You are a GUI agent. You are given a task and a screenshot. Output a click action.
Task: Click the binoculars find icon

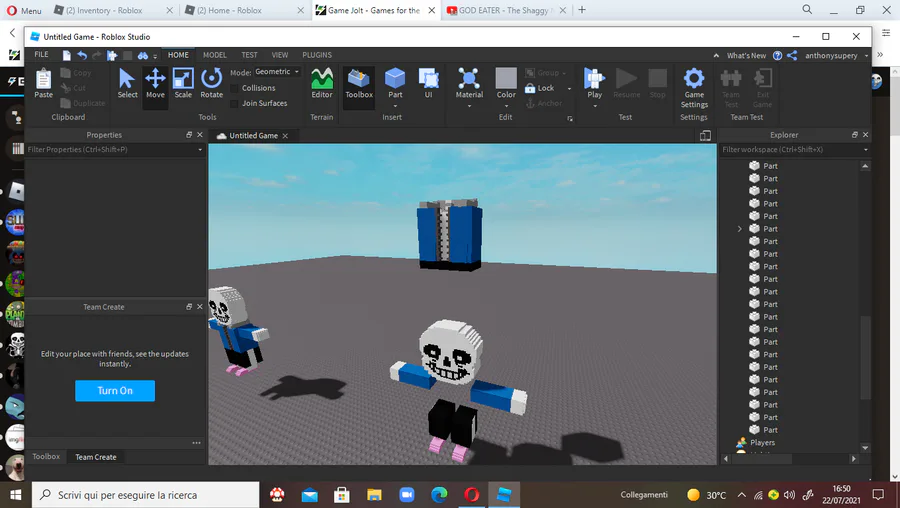pyautogui.click(x=142, y=55)
